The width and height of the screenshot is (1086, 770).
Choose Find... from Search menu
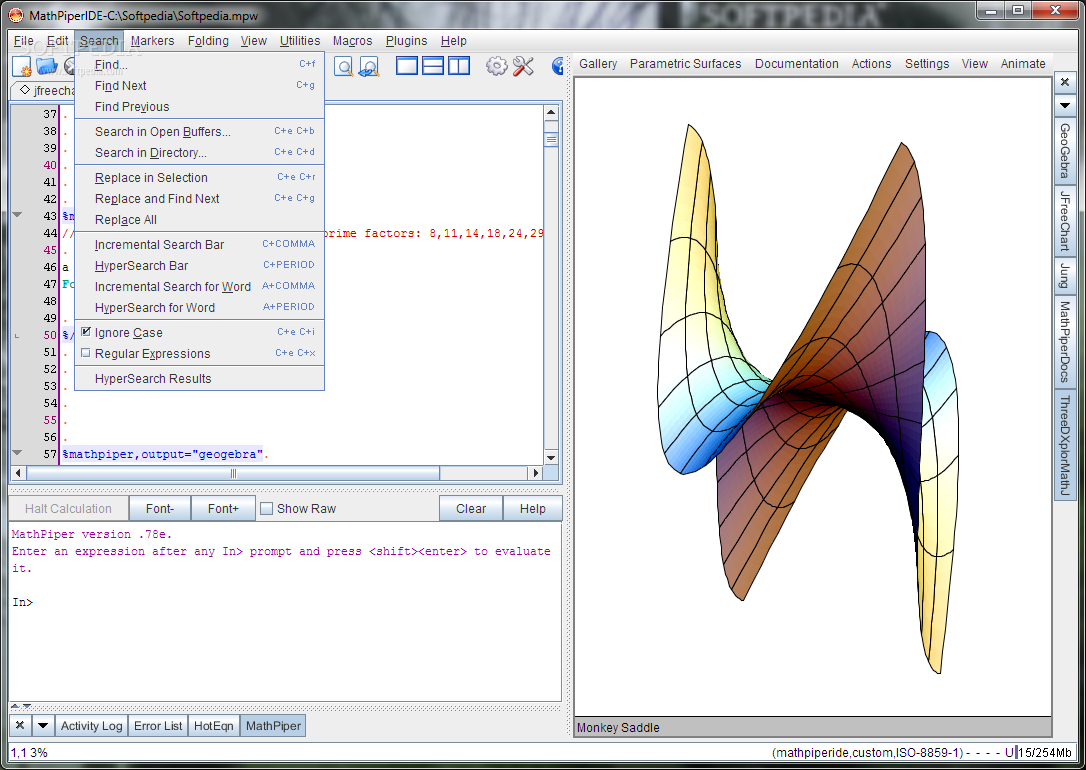coord(199,64)
